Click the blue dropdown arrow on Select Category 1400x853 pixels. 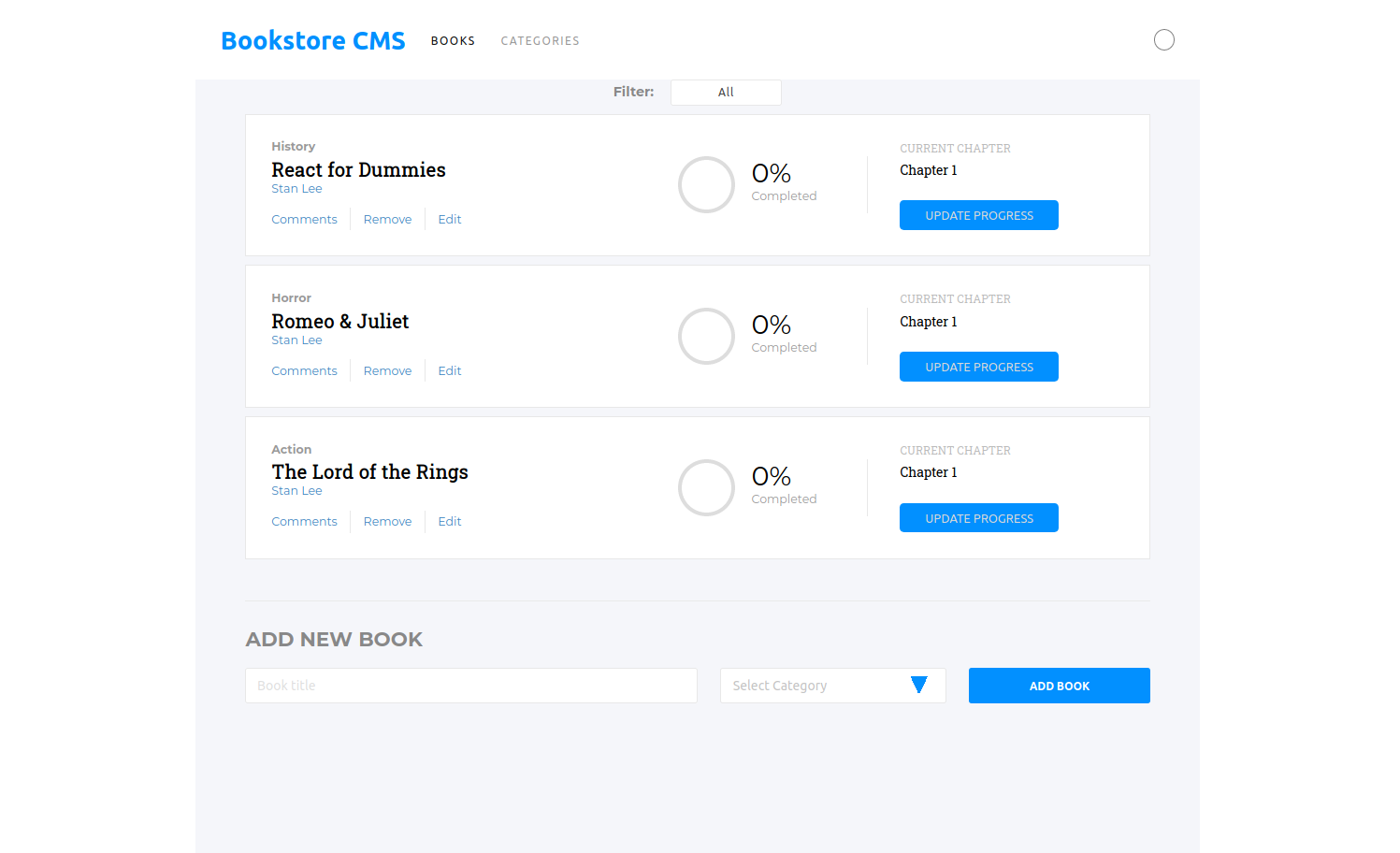pos(919,685)
